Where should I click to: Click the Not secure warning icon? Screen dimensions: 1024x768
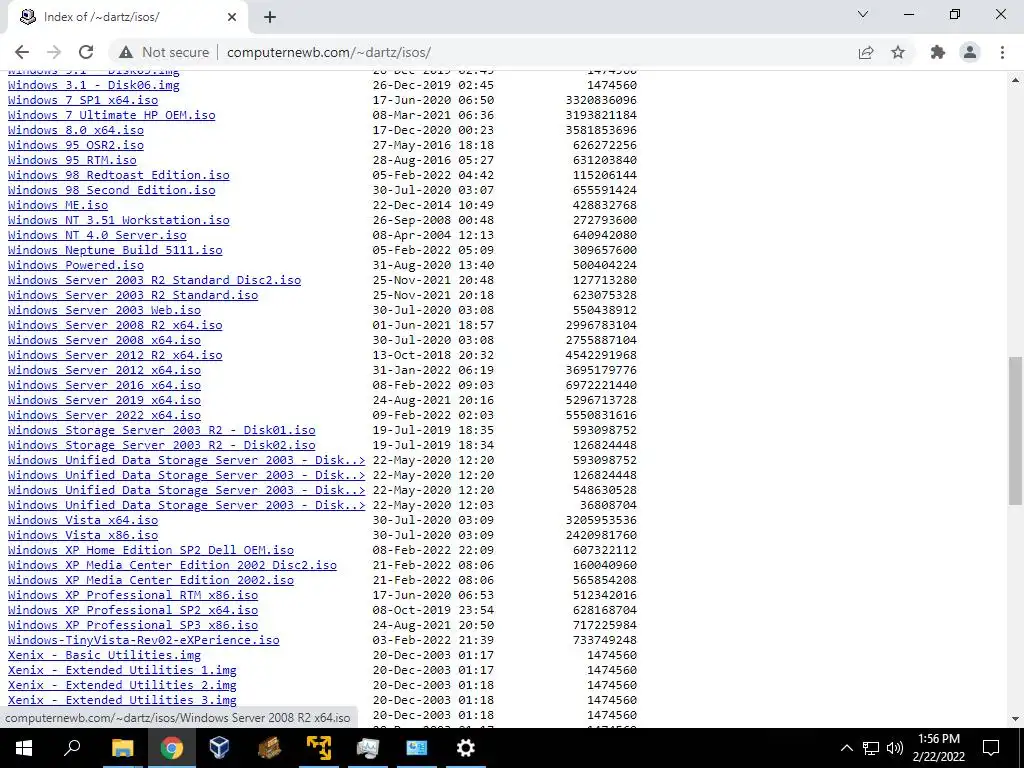(x=126, y=52)
